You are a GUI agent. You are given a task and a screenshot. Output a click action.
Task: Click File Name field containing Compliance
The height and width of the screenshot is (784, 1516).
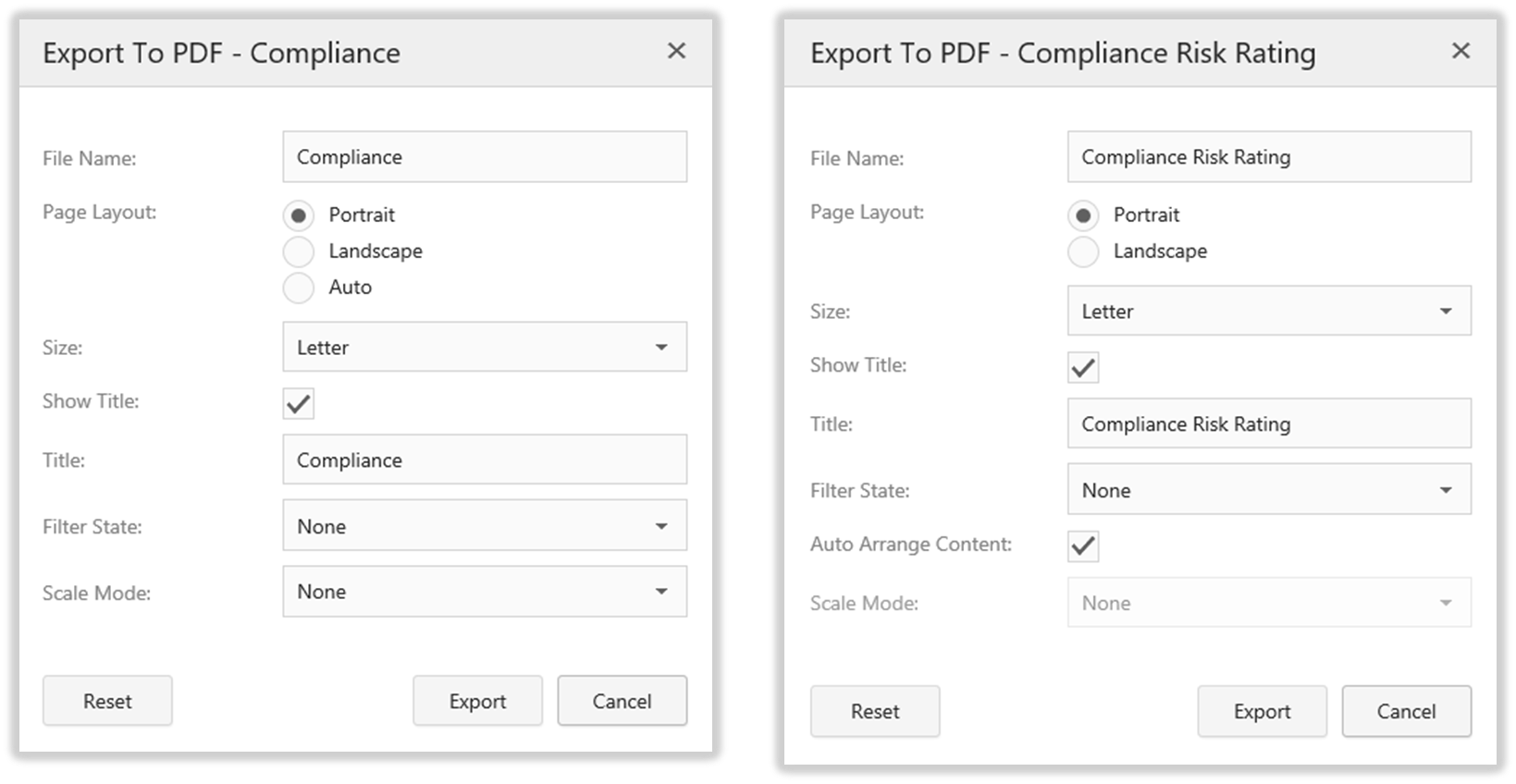[485, 156]
